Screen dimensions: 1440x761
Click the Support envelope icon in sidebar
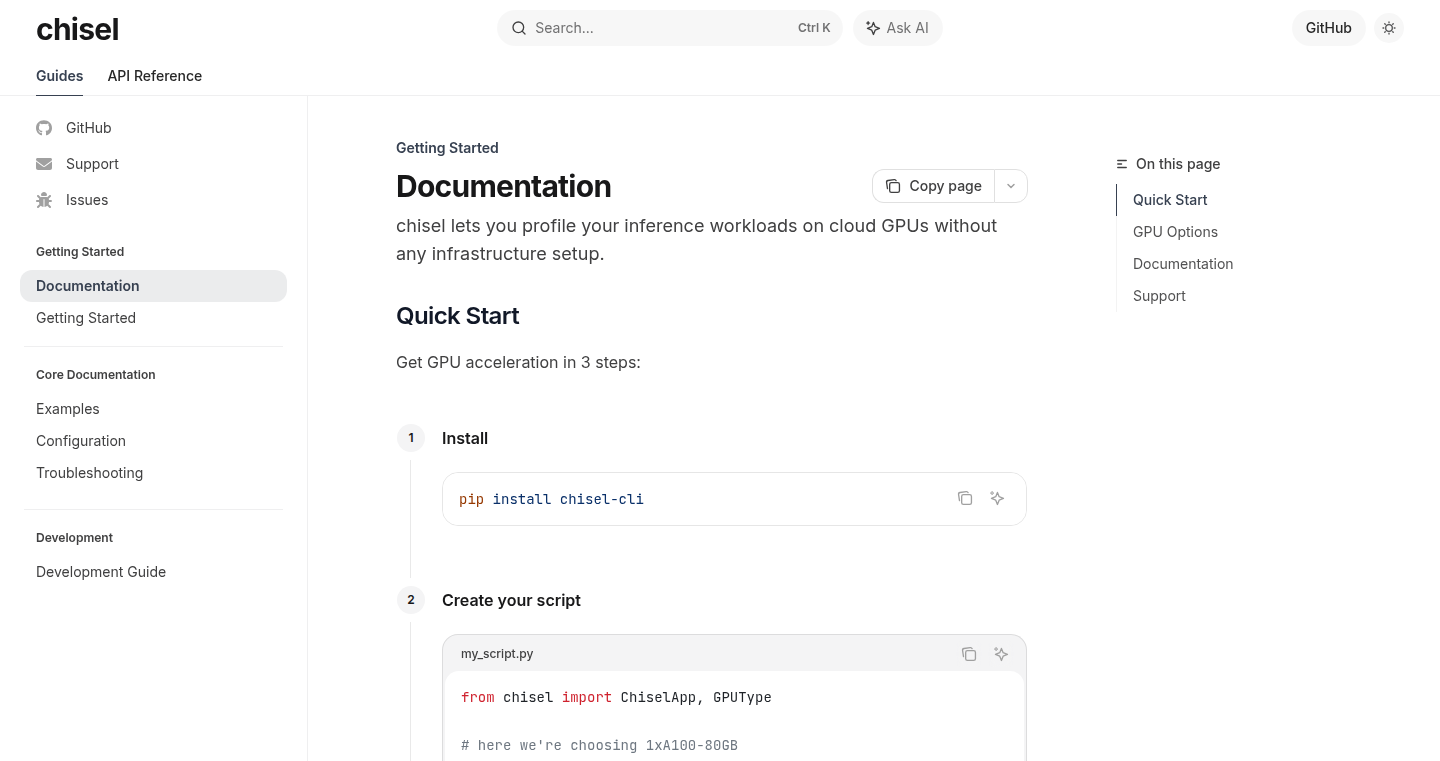click(x=44, y=164)
